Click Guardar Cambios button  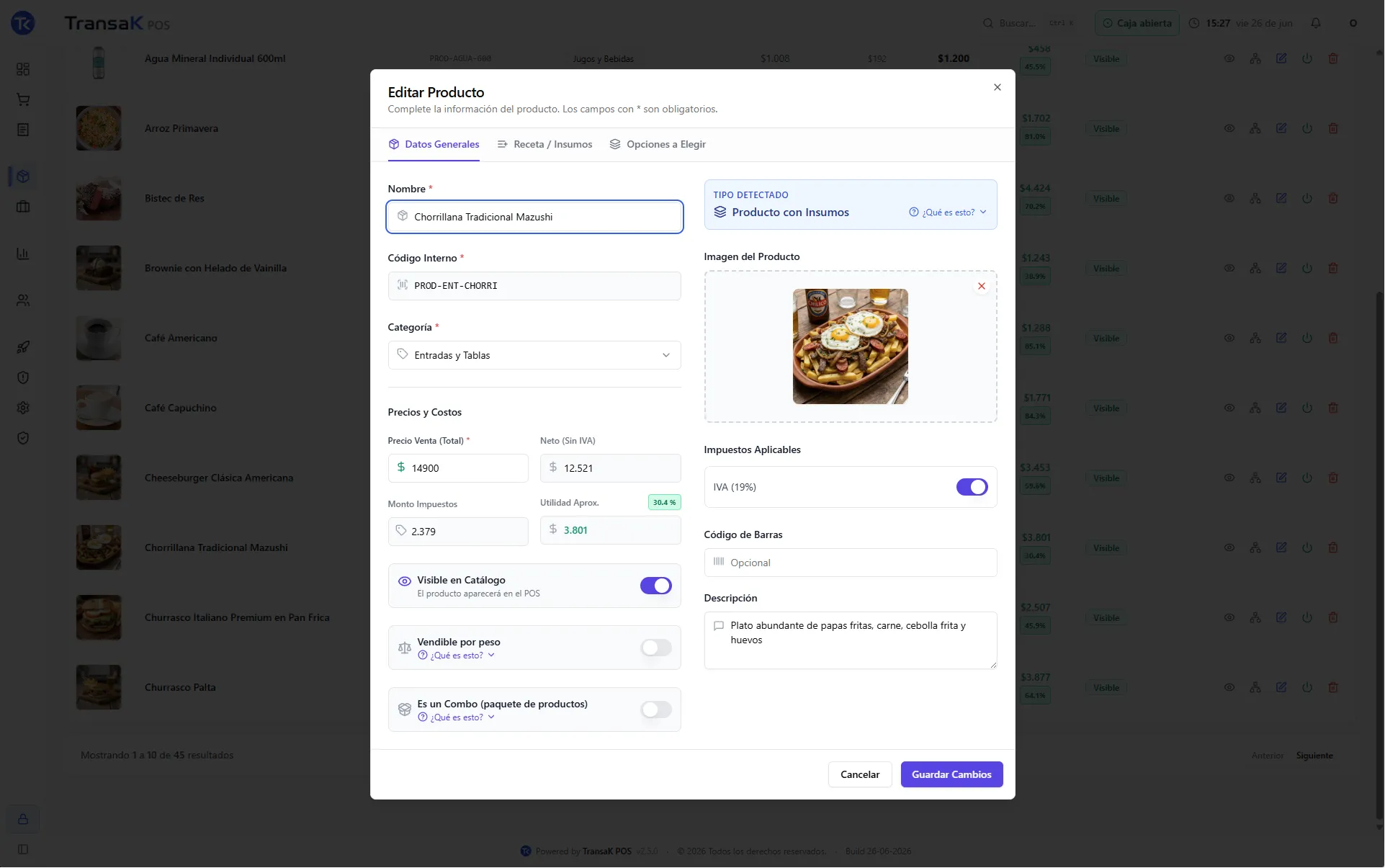[x=951, y=774]
